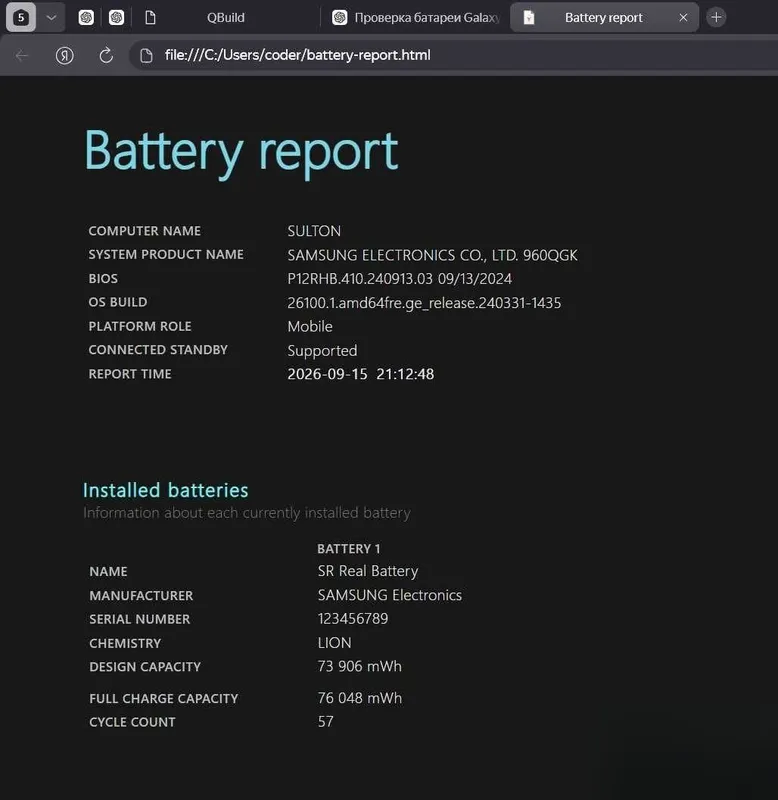Switch to the Проверка батареи Galaxy tab
The image size is (778, 800).
(416, 17)
